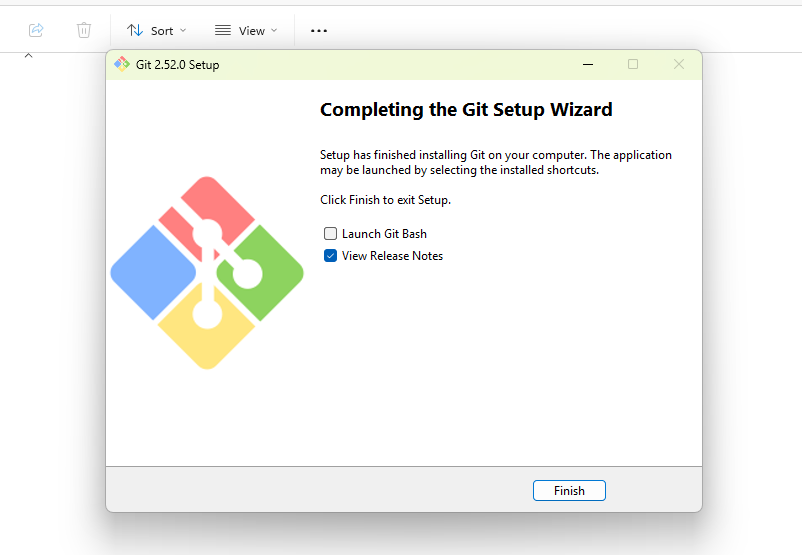Open the Sort dropdown in File Explorer
802x555 pixels.
pyautogui.click(x=157, y=31)
